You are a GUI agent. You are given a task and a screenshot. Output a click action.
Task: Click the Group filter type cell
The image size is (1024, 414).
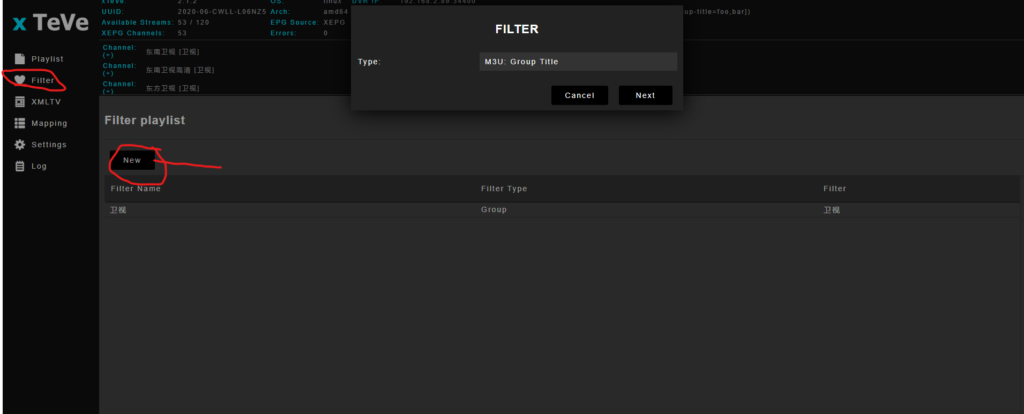(x=494, y=210)
